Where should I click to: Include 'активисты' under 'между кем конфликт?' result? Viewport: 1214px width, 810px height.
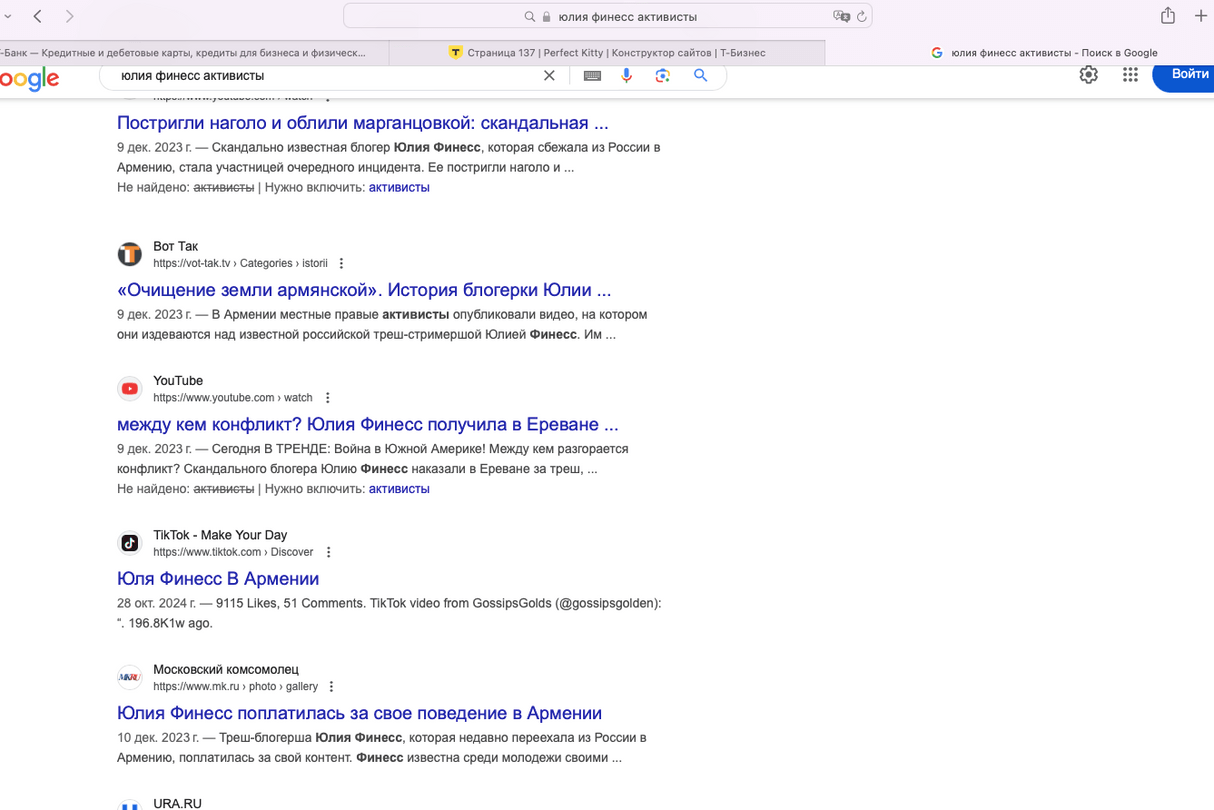pos(399,489)
